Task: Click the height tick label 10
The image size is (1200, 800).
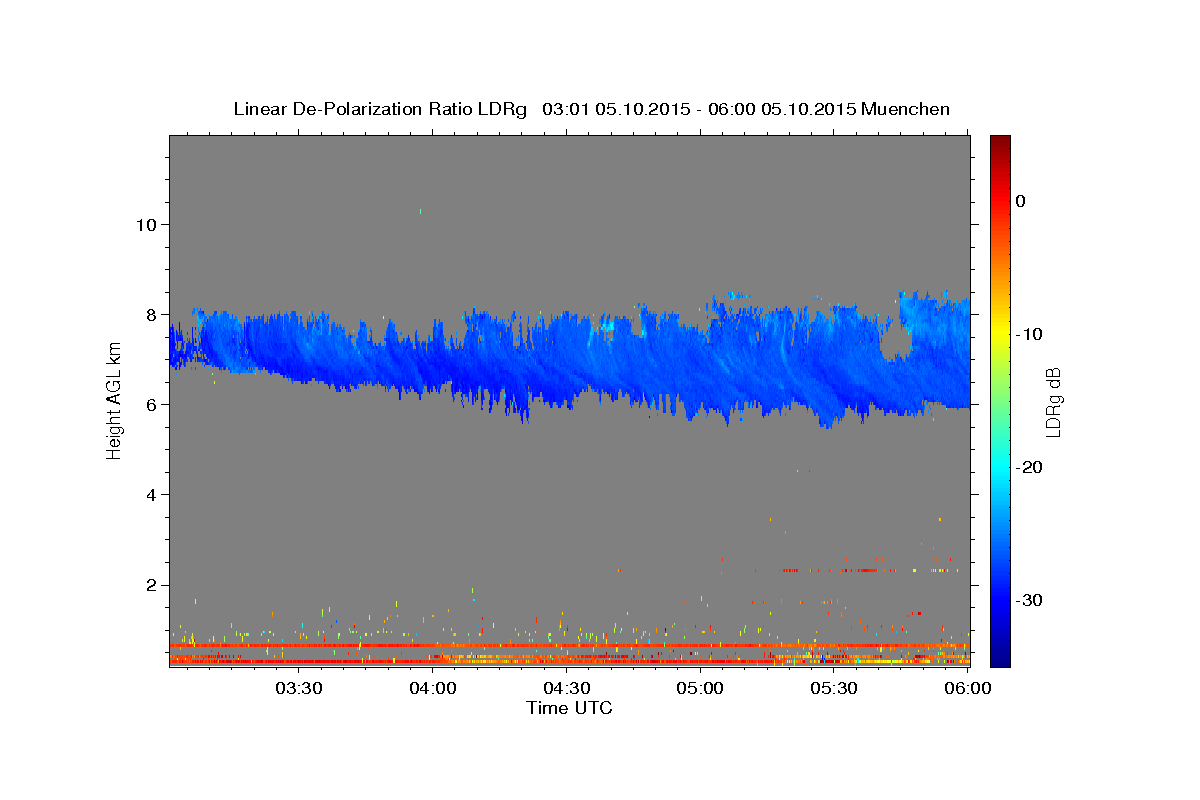Action: click(x=146, y=224)
